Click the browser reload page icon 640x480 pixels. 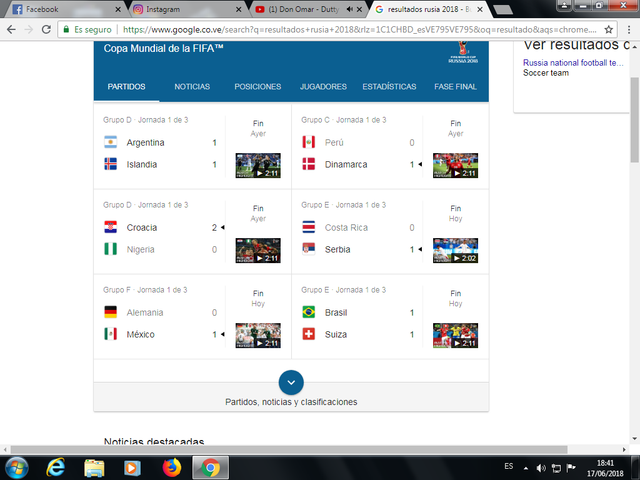(x=46, y=29)
